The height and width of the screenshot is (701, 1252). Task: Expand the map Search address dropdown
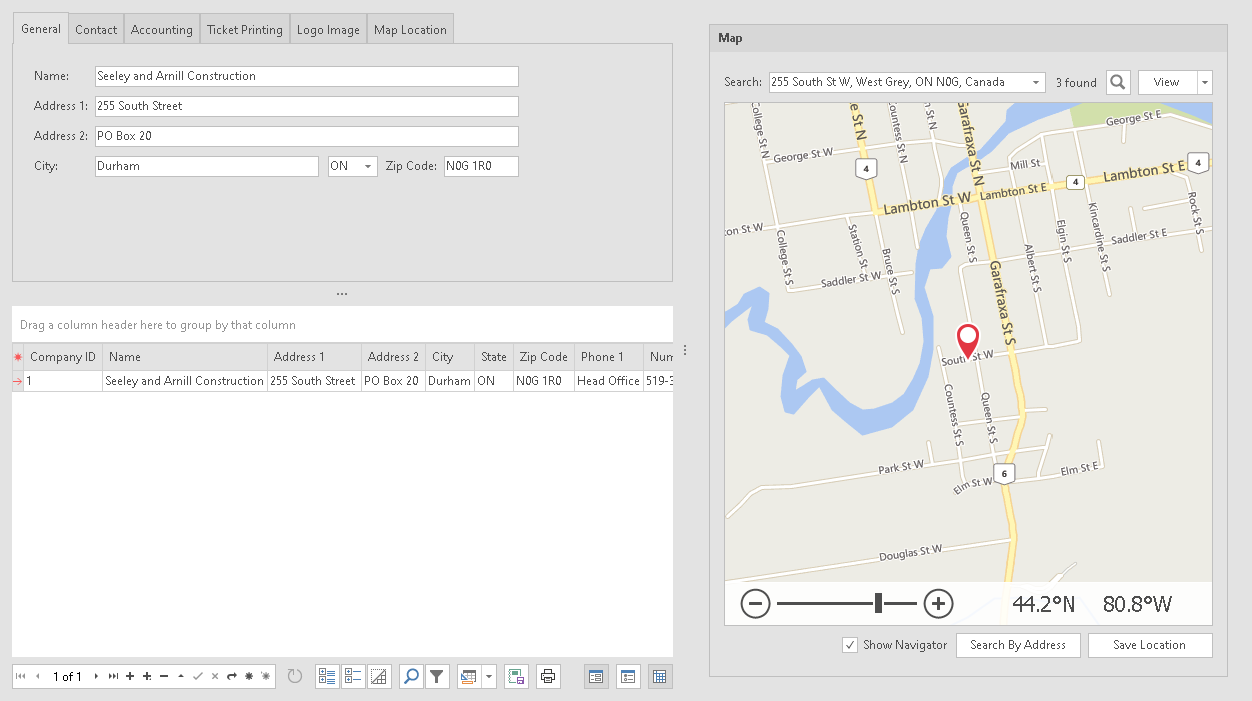tap(1035, 83)
